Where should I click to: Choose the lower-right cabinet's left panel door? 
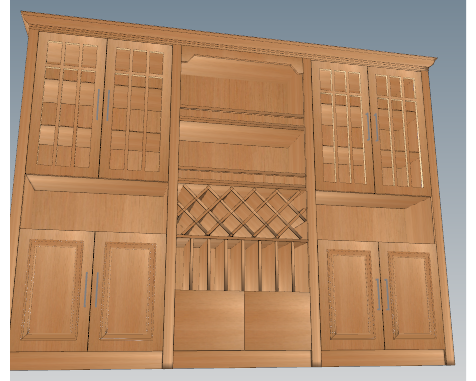click(351, 295)
